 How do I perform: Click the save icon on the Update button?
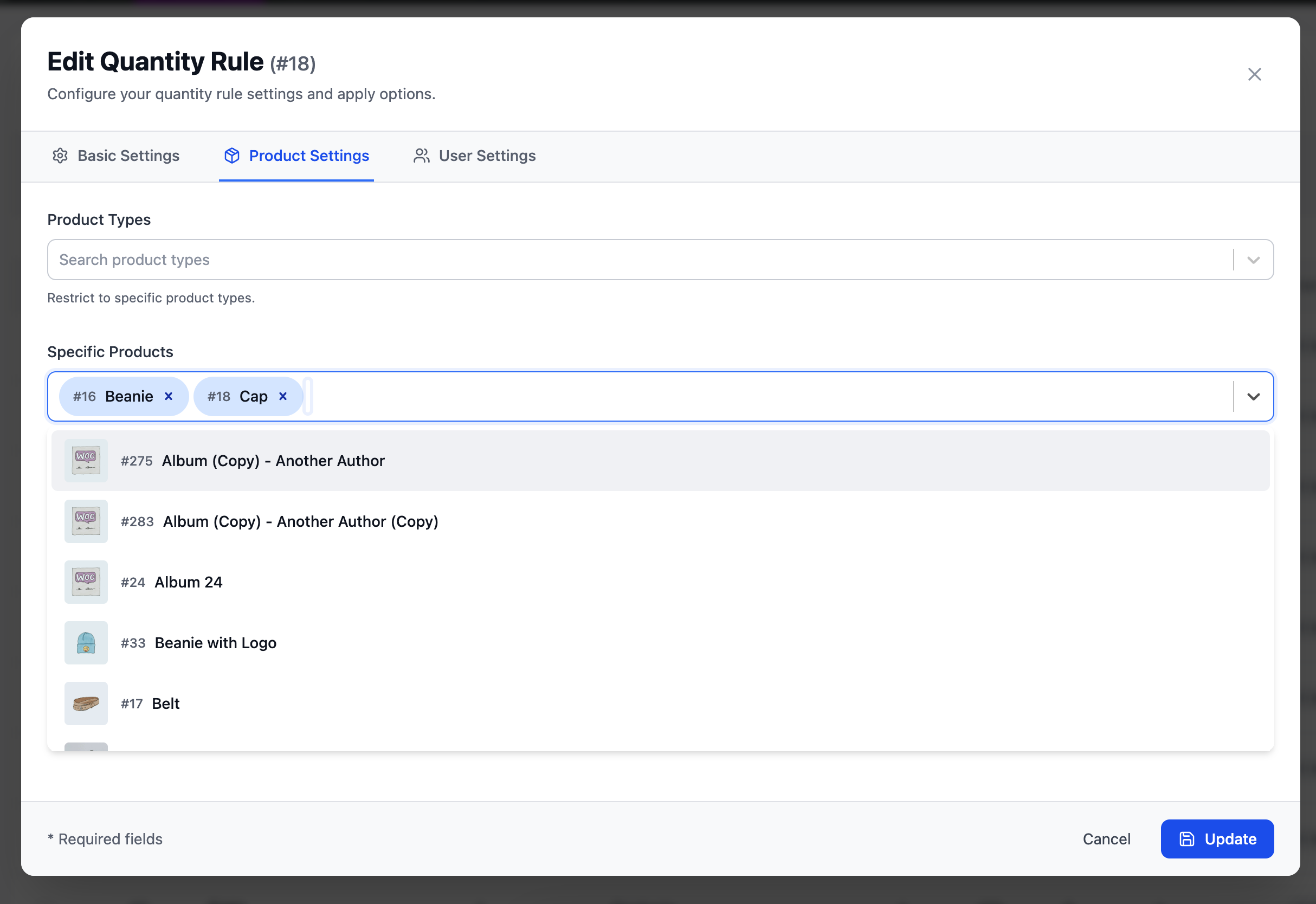click(1186, 839)
